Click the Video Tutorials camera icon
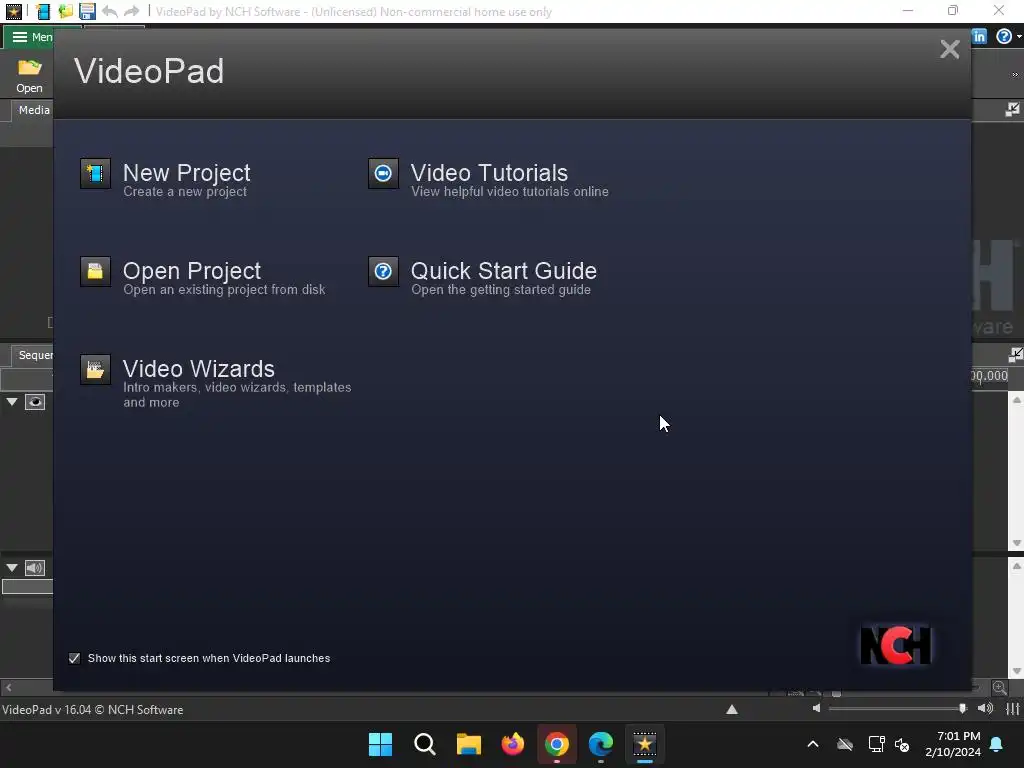The height and width of the screenshot is (768, 1024). (383, 174)
